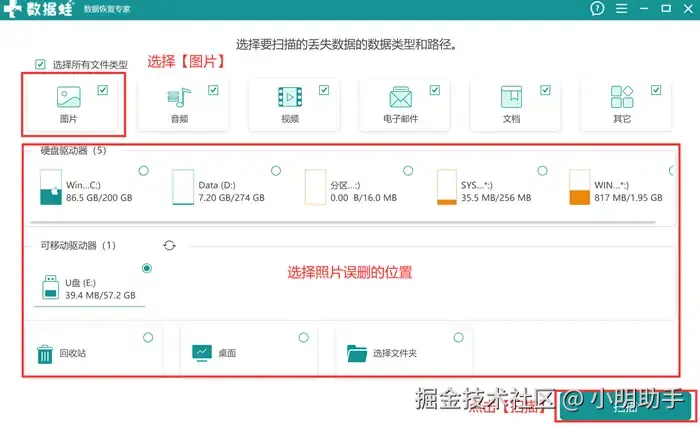Refresh the removable drives list

[169, 246]
